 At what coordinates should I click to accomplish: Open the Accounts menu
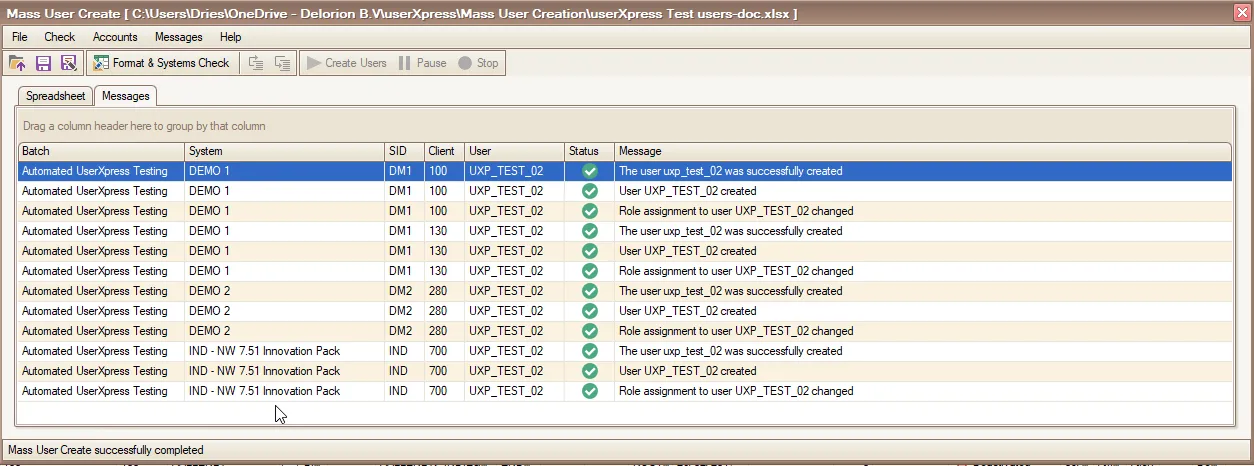tap(115, 37)
